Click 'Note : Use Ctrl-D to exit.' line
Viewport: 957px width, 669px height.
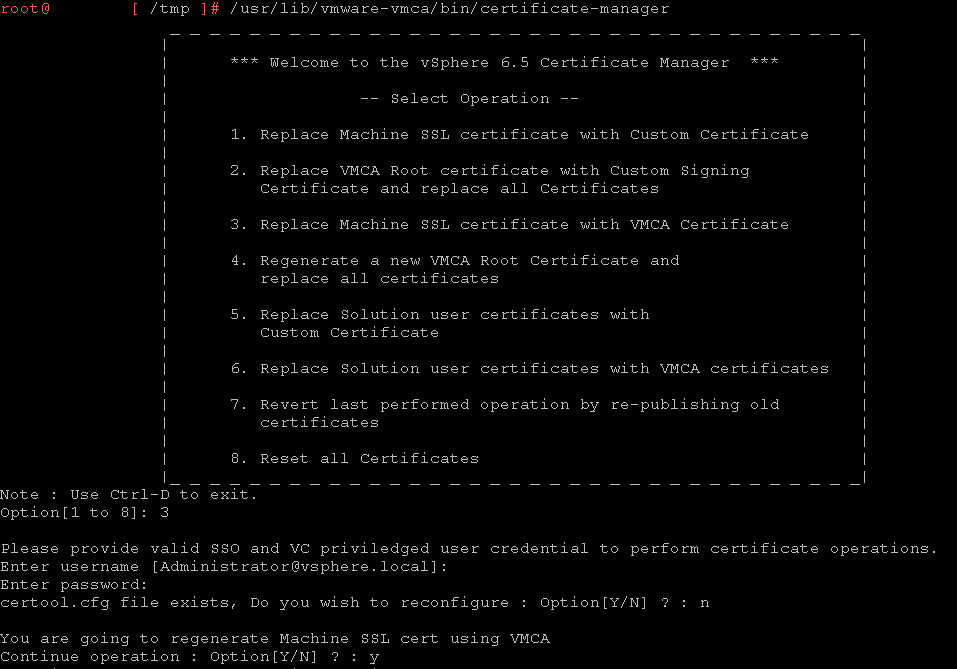(x=129, y=494)
